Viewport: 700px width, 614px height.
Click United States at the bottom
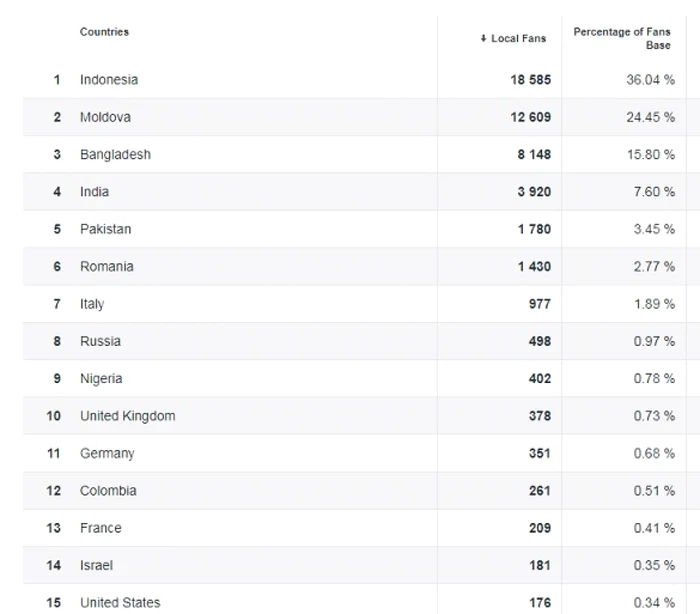click(120, 602)
